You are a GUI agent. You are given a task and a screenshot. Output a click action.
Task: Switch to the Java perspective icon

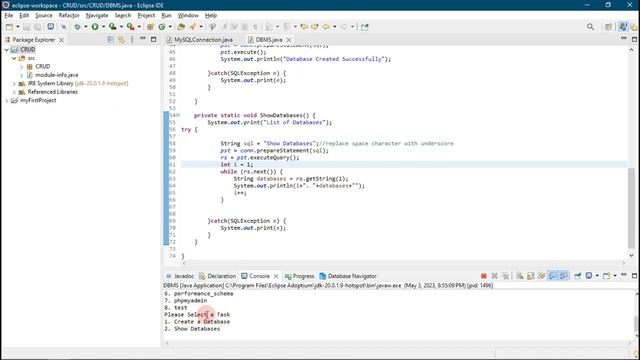623,27
